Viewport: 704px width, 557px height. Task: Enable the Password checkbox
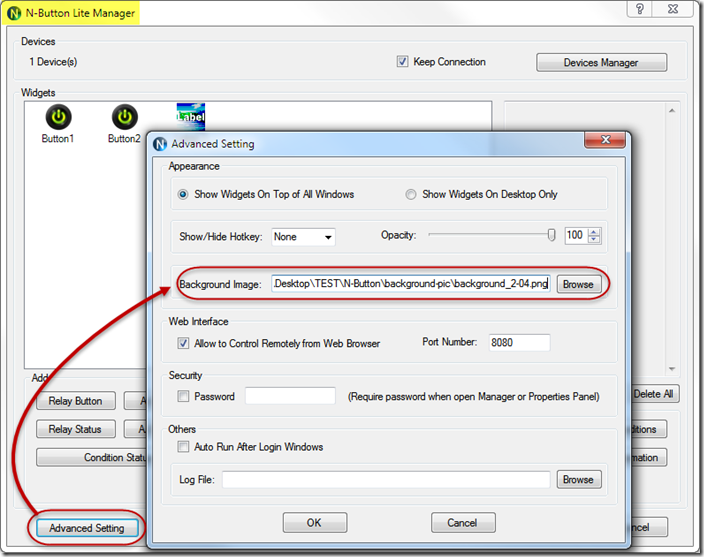(183, 396)
